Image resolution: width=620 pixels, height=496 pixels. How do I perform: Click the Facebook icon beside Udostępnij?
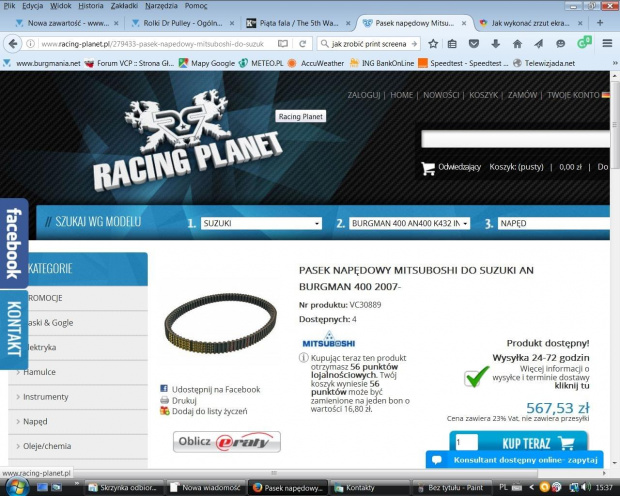pos(164,389)
